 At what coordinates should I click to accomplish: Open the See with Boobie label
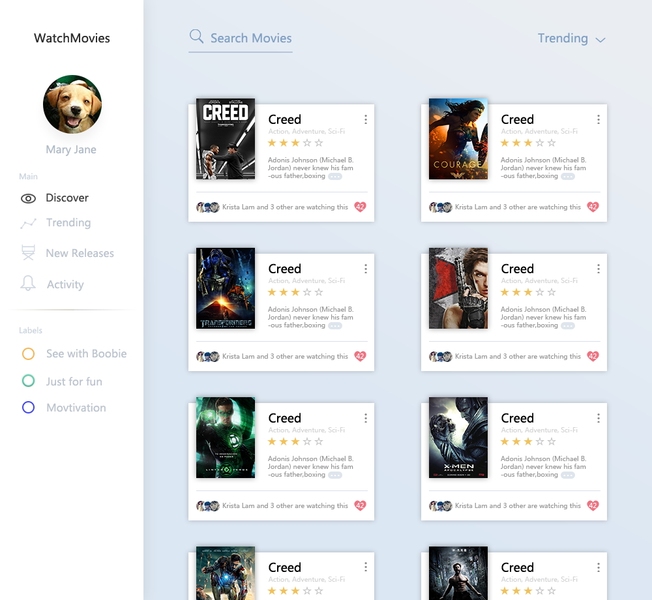pos(86,353)
